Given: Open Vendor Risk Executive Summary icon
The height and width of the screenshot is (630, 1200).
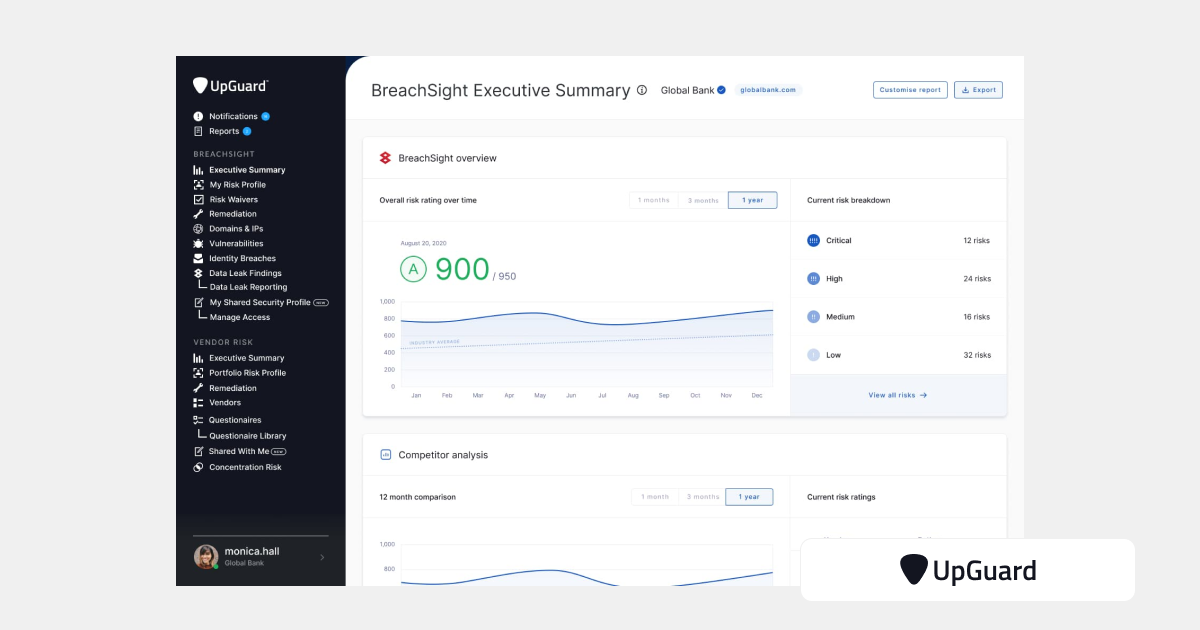Looking at the screenshot, I should click(x=198, y=358).
